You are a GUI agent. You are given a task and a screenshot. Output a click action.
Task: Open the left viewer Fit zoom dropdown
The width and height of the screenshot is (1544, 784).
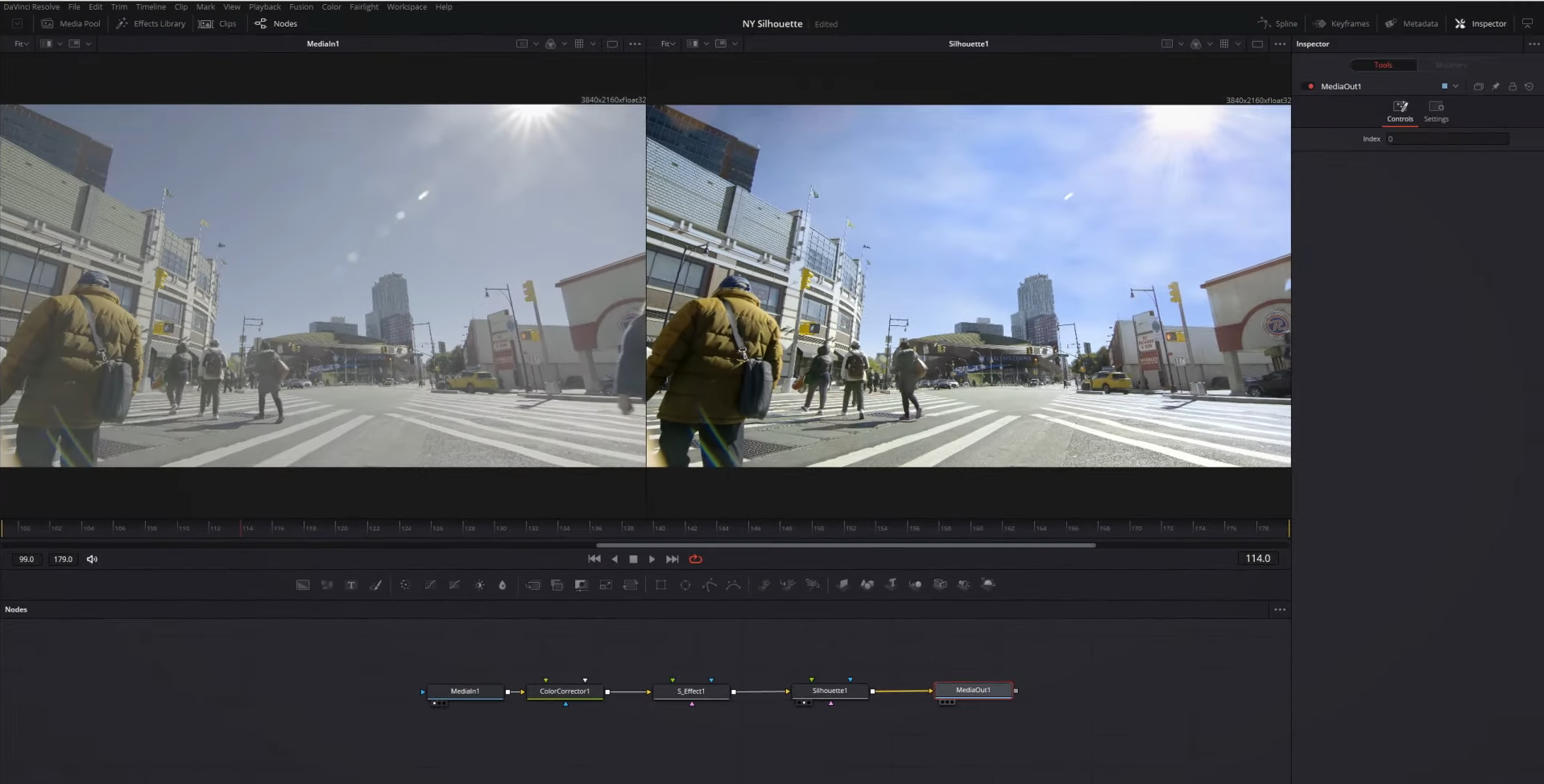(21, 43)
